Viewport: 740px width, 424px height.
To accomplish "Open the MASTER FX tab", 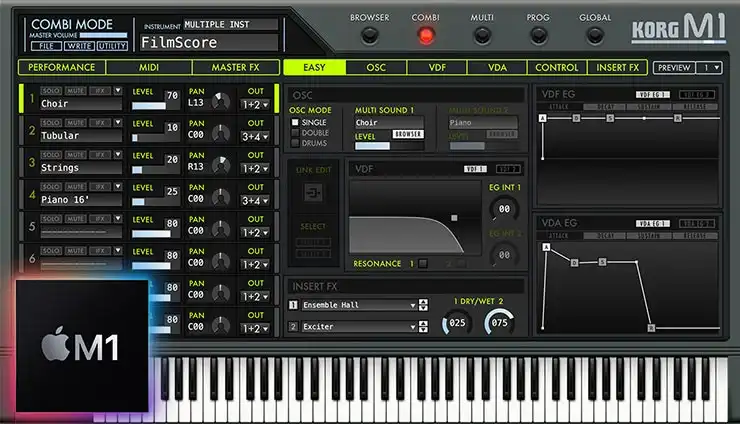I will click(235, 68).
